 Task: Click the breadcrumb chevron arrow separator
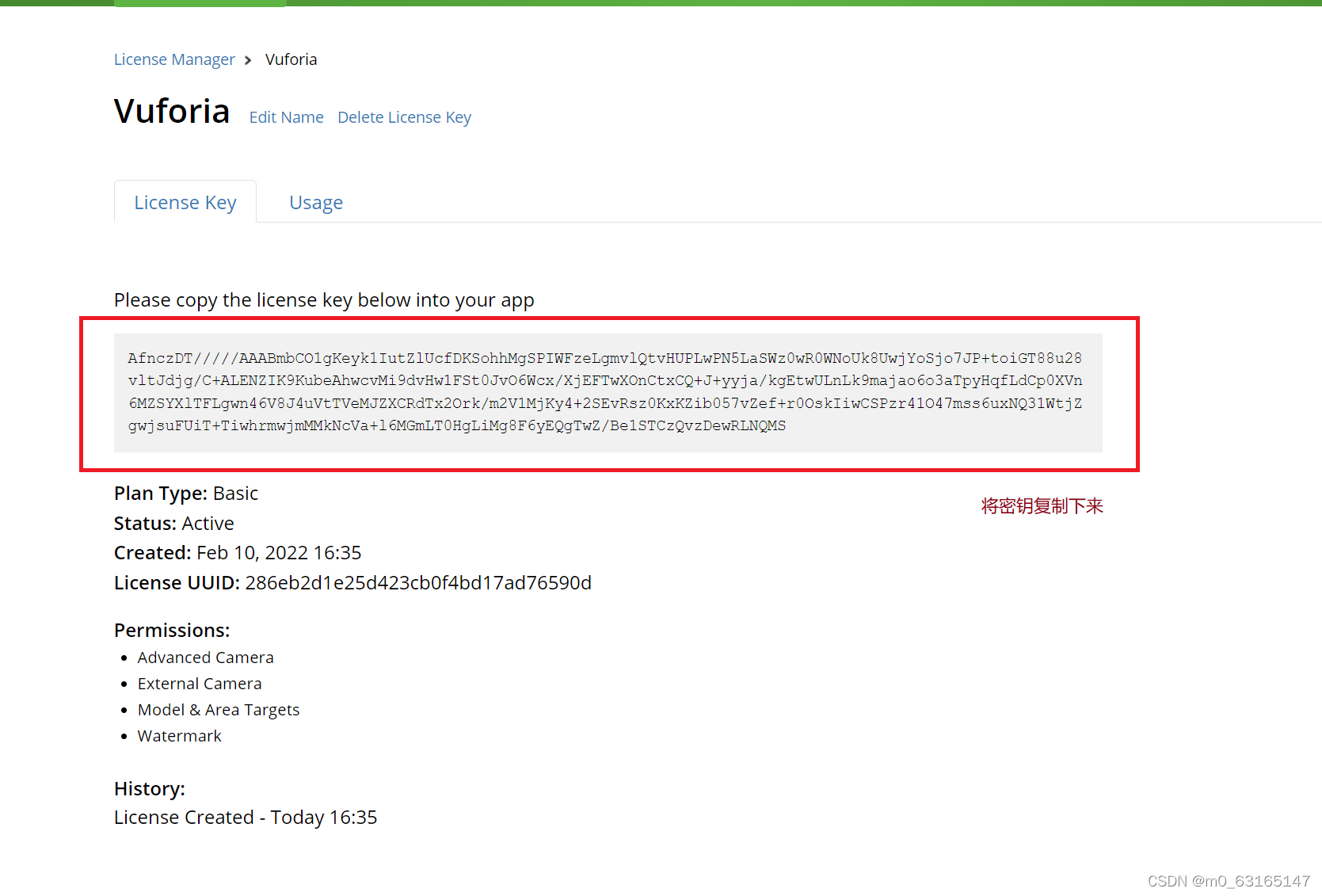[x=248, y=60]
